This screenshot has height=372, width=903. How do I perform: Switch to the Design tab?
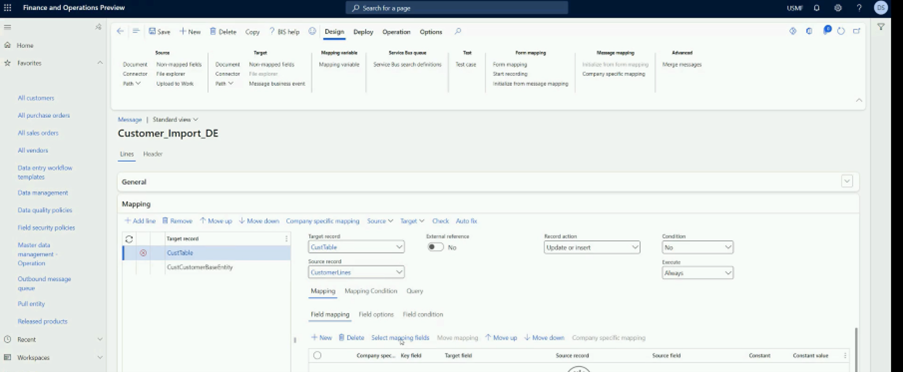334,32
